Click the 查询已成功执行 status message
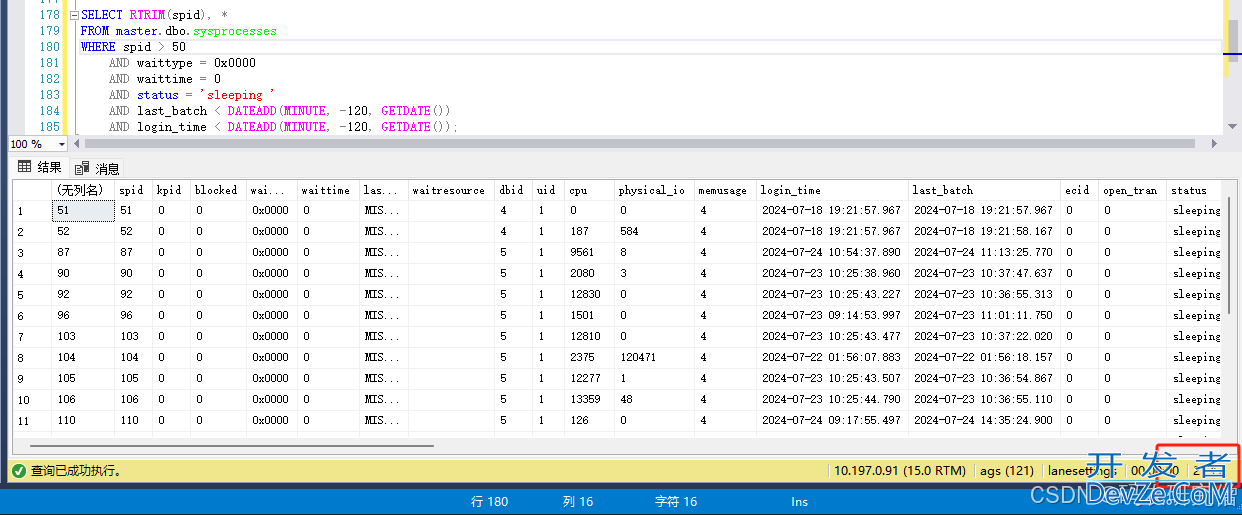1242x515 pixels. pos(76,470)
